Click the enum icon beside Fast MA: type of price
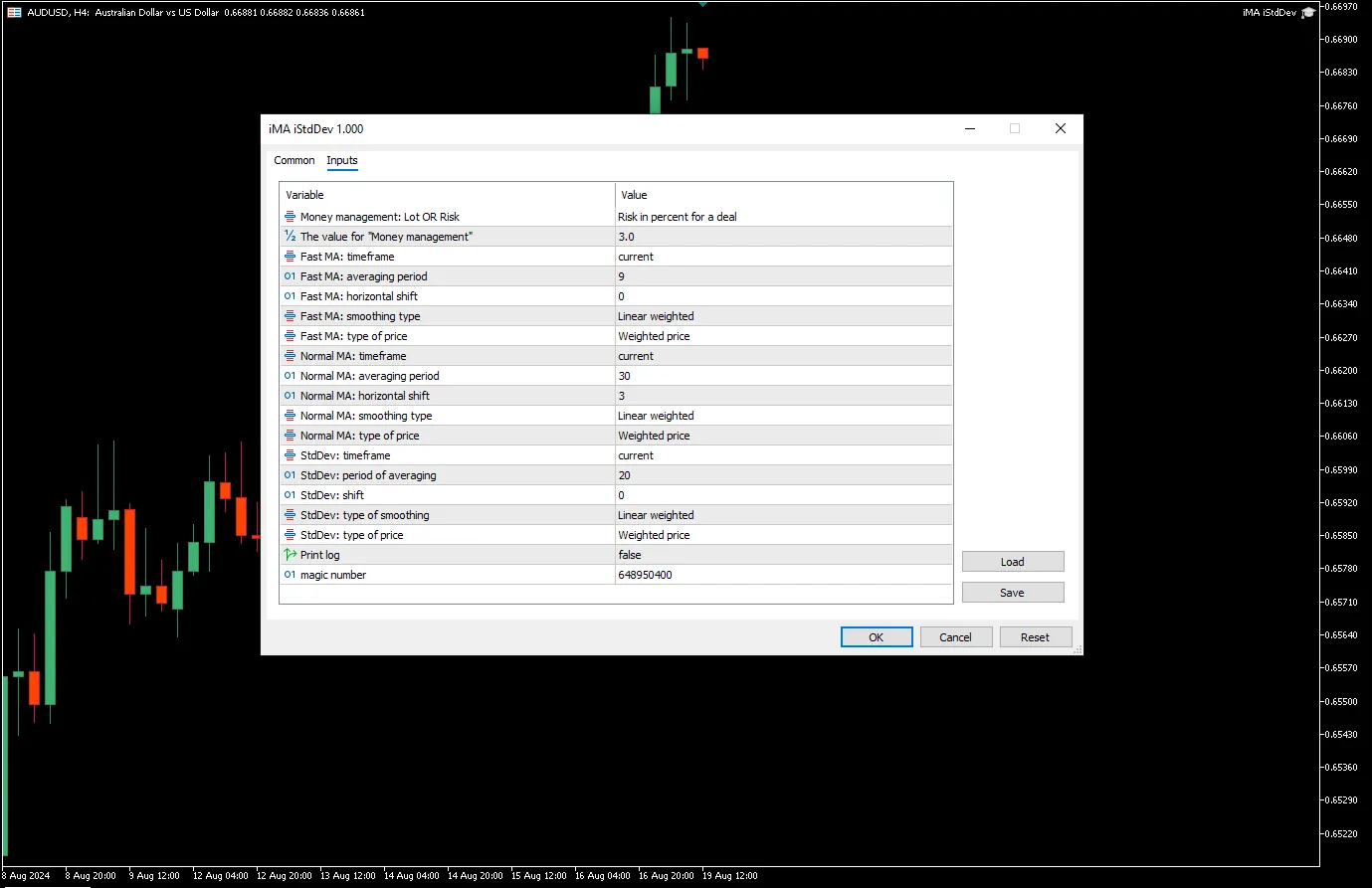The image size is (1372, 888). [290, 336]
